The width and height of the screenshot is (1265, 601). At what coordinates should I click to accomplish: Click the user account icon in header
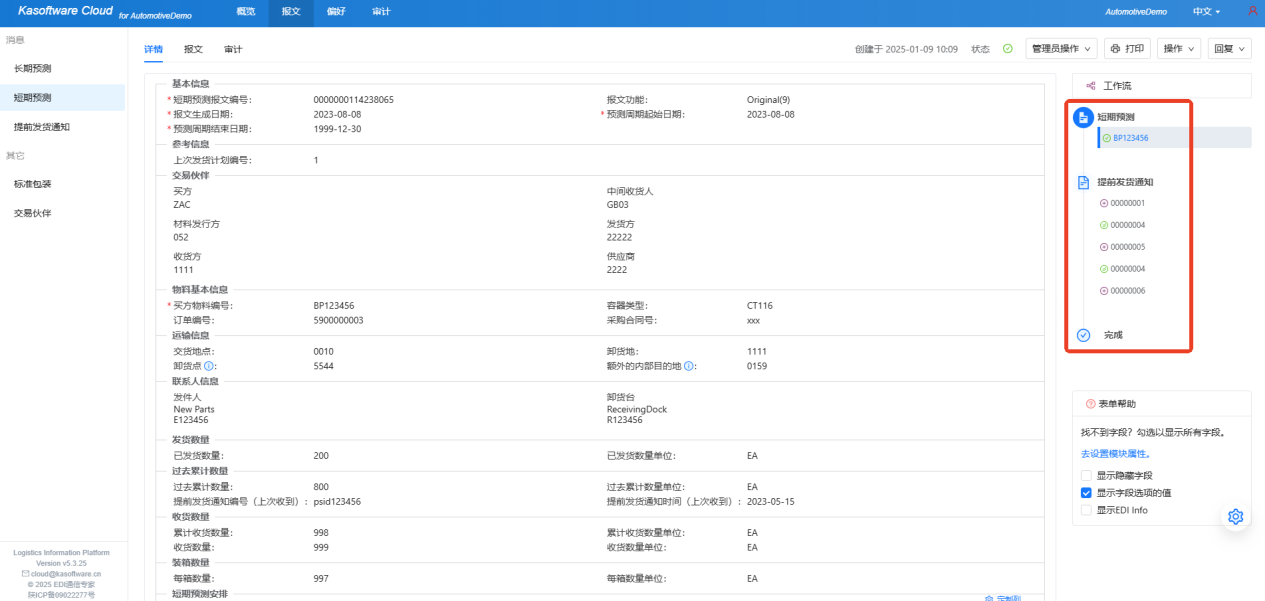1253,11
